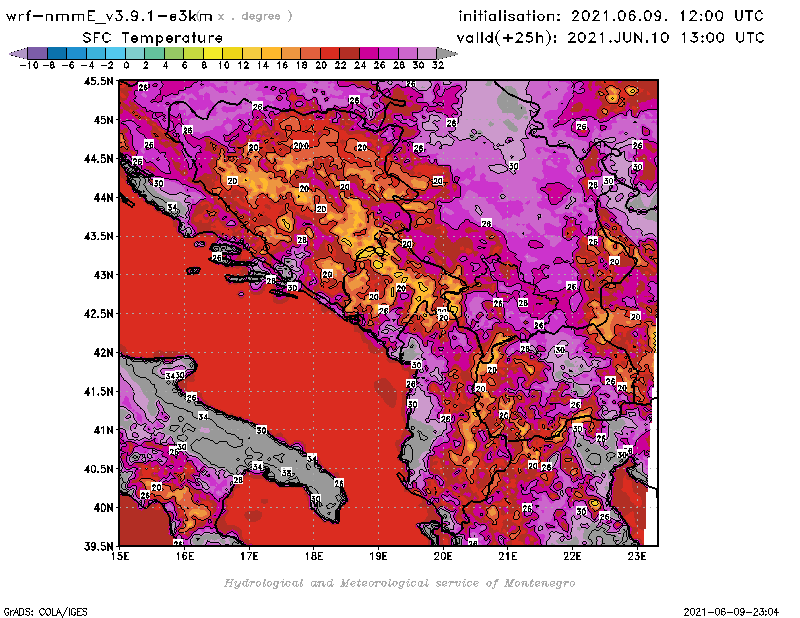The image size is (800, 618).
Task: Click the '39.5N' latitude label
Action: tap(98, 547)
